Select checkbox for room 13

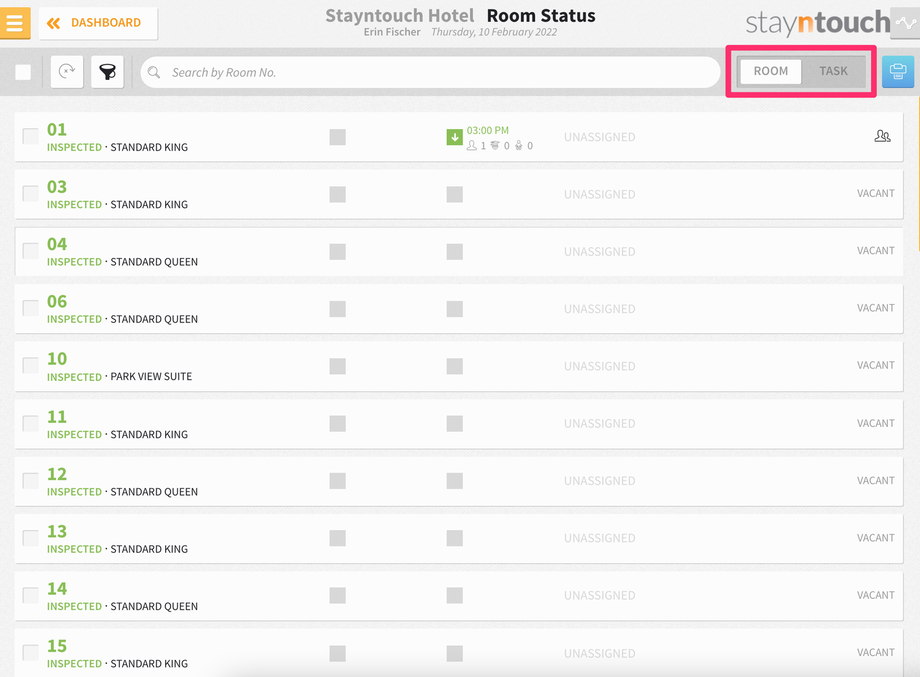pos(31,538)
